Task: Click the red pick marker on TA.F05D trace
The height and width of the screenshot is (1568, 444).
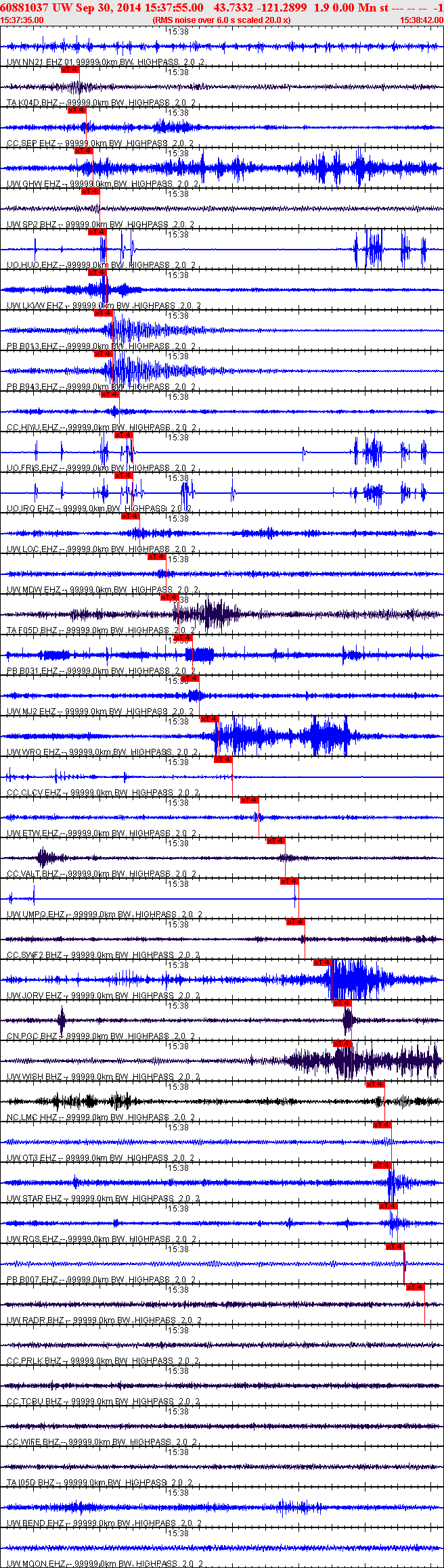Action: pos(170,597)
